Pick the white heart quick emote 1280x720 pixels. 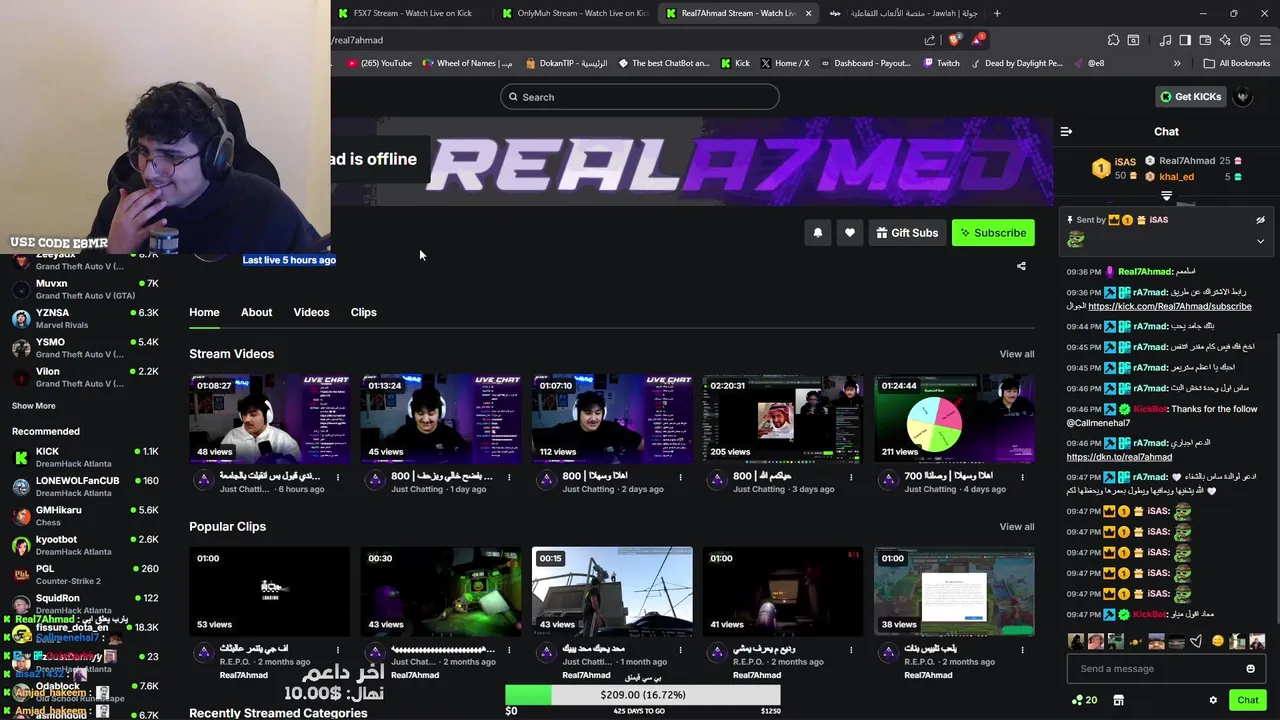[x=1196, y=641]
